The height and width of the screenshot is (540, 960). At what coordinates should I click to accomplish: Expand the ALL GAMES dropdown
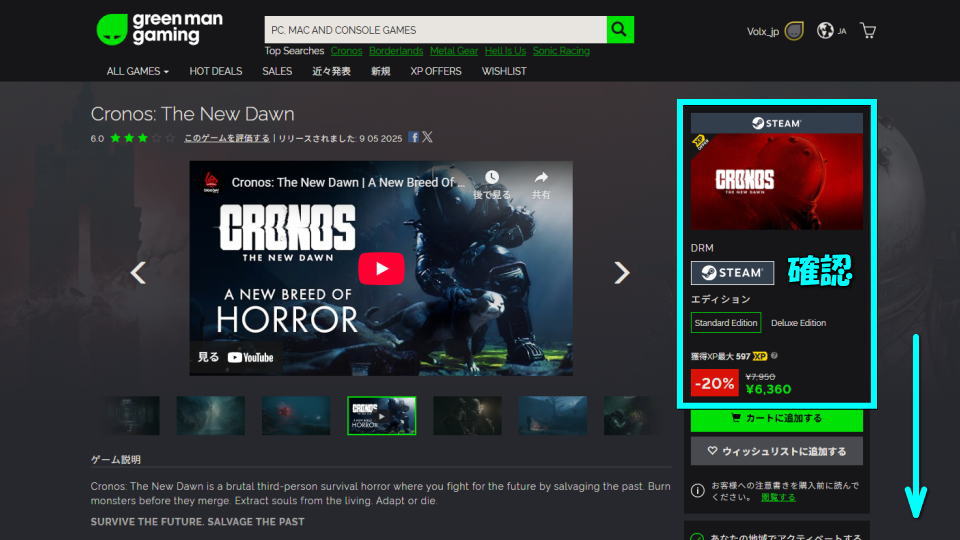tap(137, 71)
